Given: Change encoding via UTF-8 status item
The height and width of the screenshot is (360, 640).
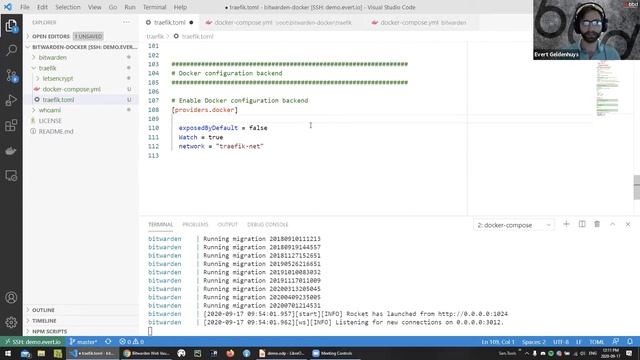Looking at the screenshot, I should pyautogui.click(x=561, y=342).
